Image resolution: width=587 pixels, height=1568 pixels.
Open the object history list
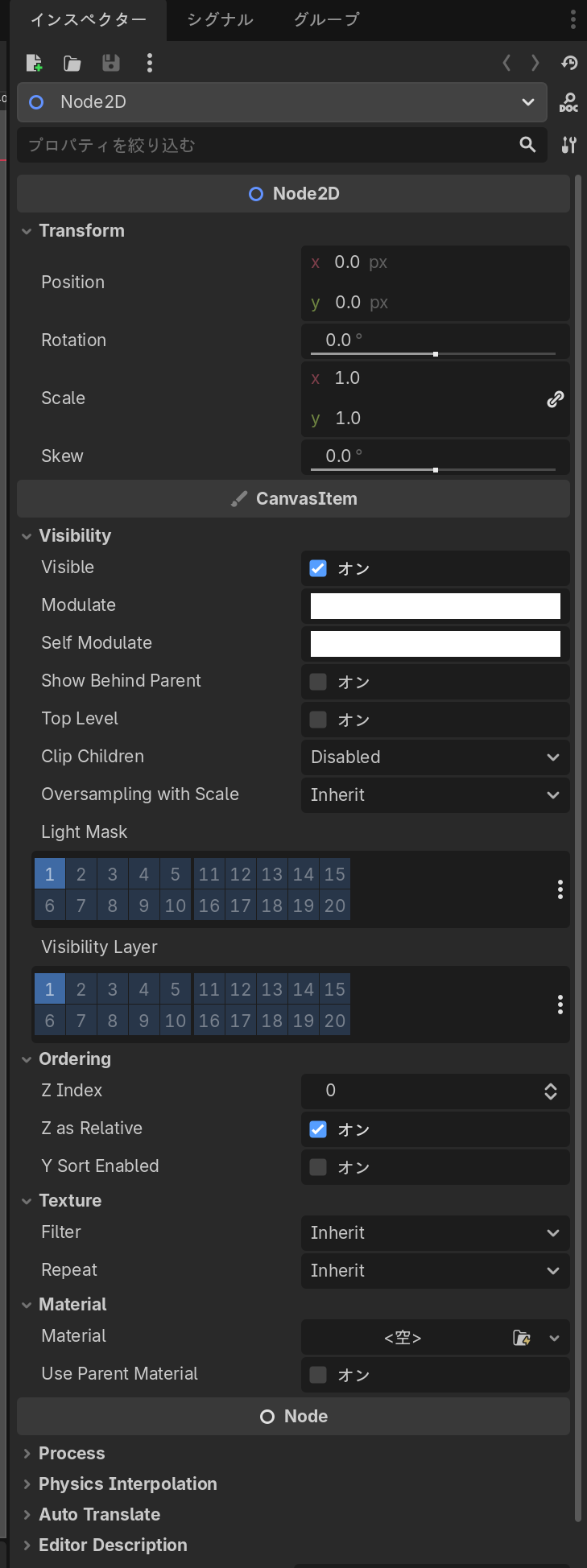tap(569, 63)
